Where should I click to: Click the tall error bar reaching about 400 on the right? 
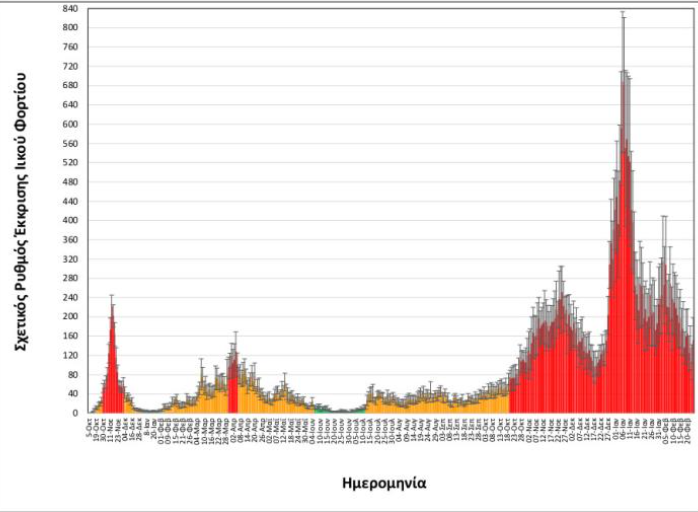663,217
